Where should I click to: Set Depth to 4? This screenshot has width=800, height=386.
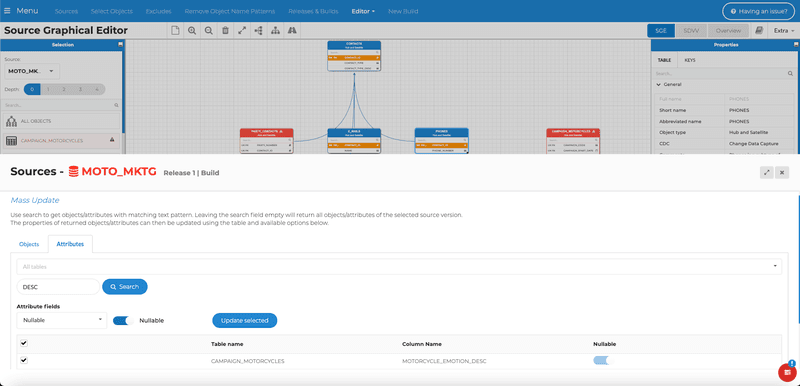(97, 89)
